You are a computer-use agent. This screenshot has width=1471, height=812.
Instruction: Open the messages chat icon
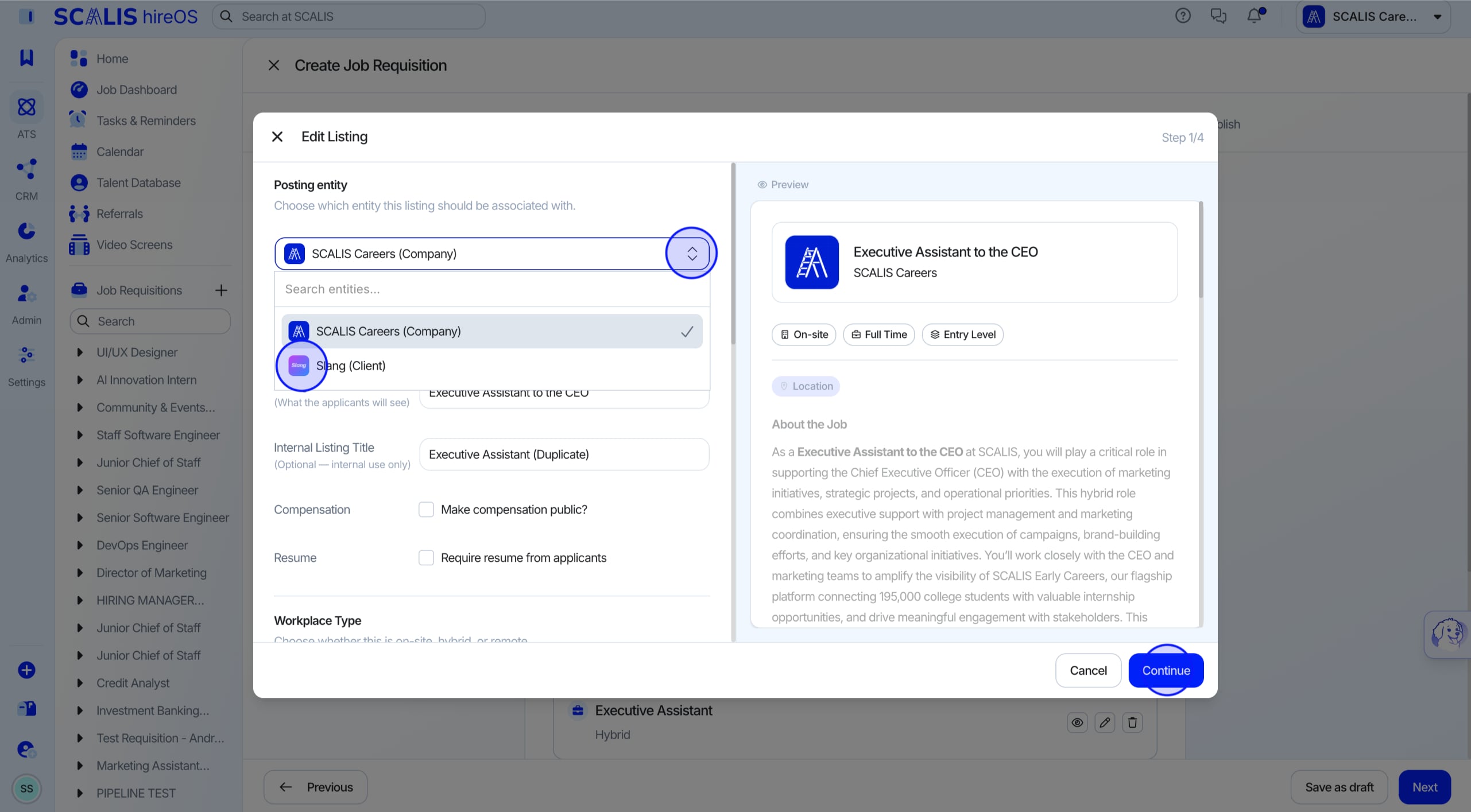pyautogui.click(x=1218, y=16)
